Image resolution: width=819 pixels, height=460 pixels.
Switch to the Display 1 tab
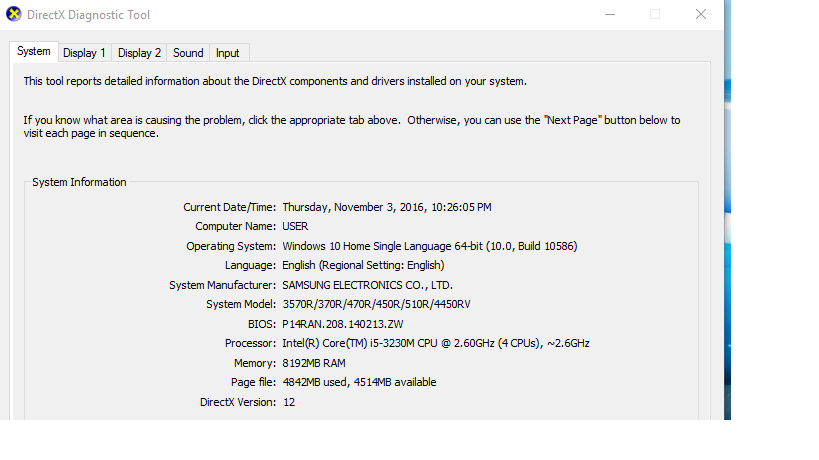pos(84,53)
